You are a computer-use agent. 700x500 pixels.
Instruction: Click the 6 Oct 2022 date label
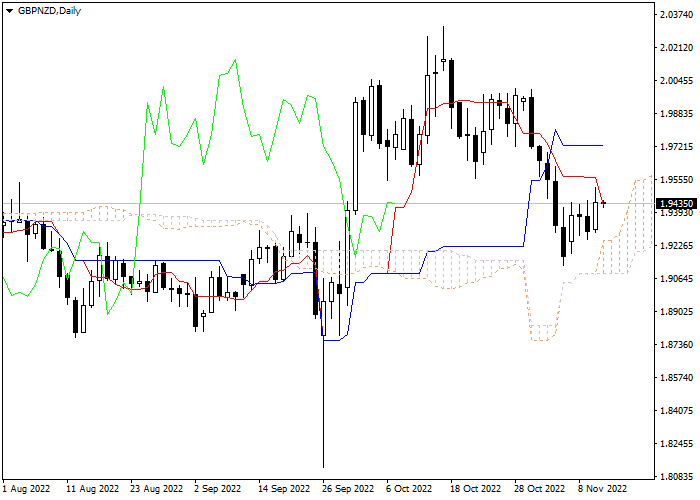coord(409,489)
